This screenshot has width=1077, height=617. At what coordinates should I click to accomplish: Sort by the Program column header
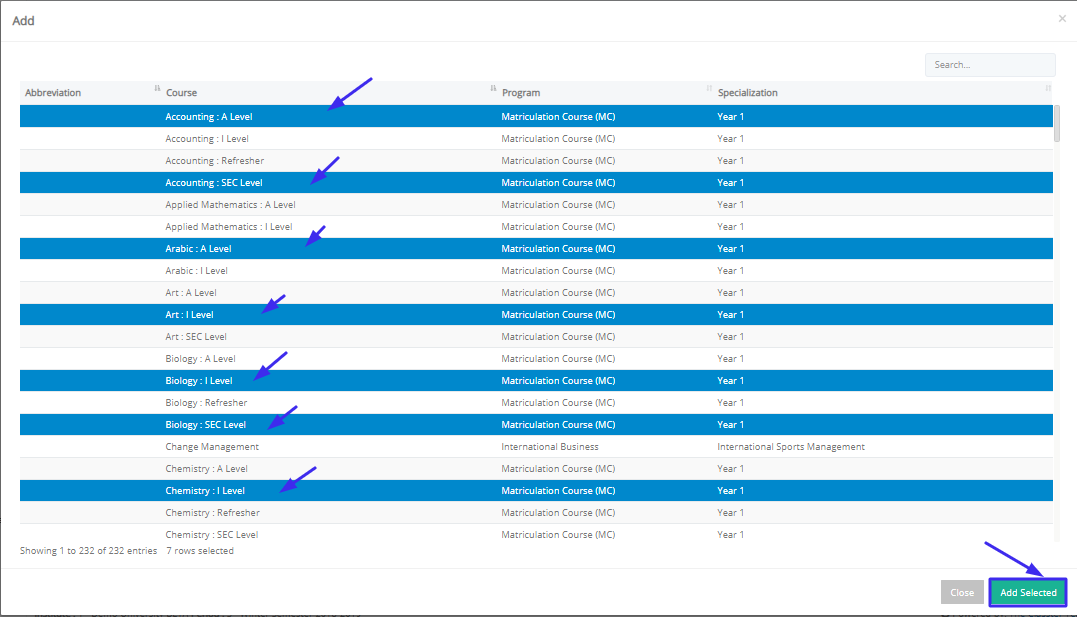click(x=604, y=93)
